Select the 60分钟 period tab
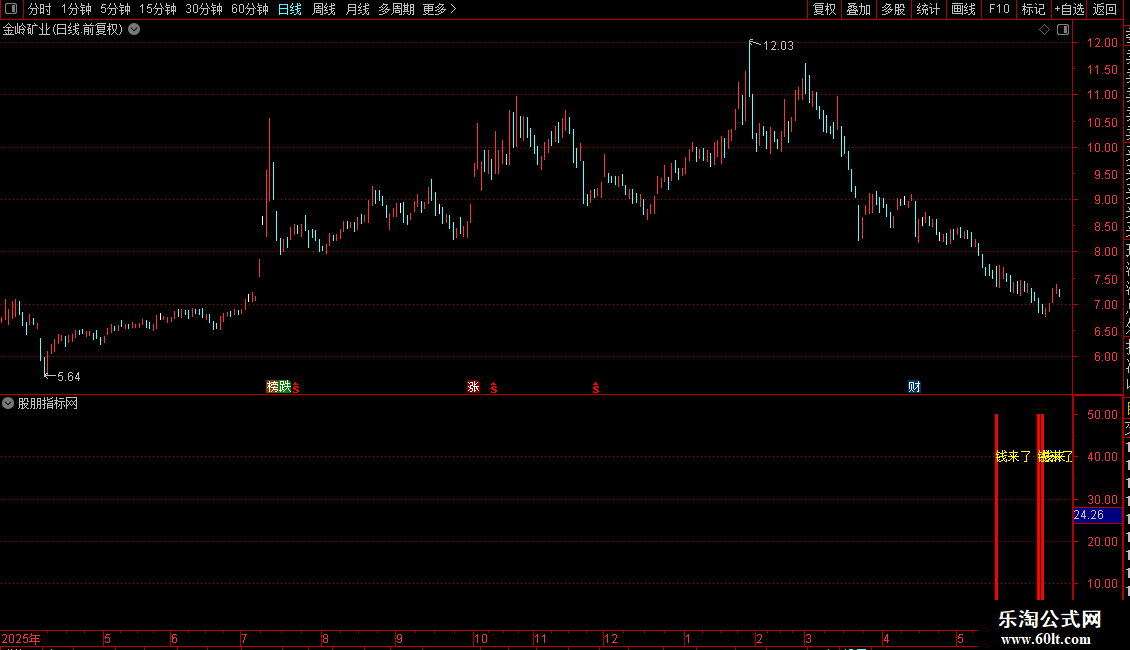The image size is (1130, 650). click(x=249, y=9)
